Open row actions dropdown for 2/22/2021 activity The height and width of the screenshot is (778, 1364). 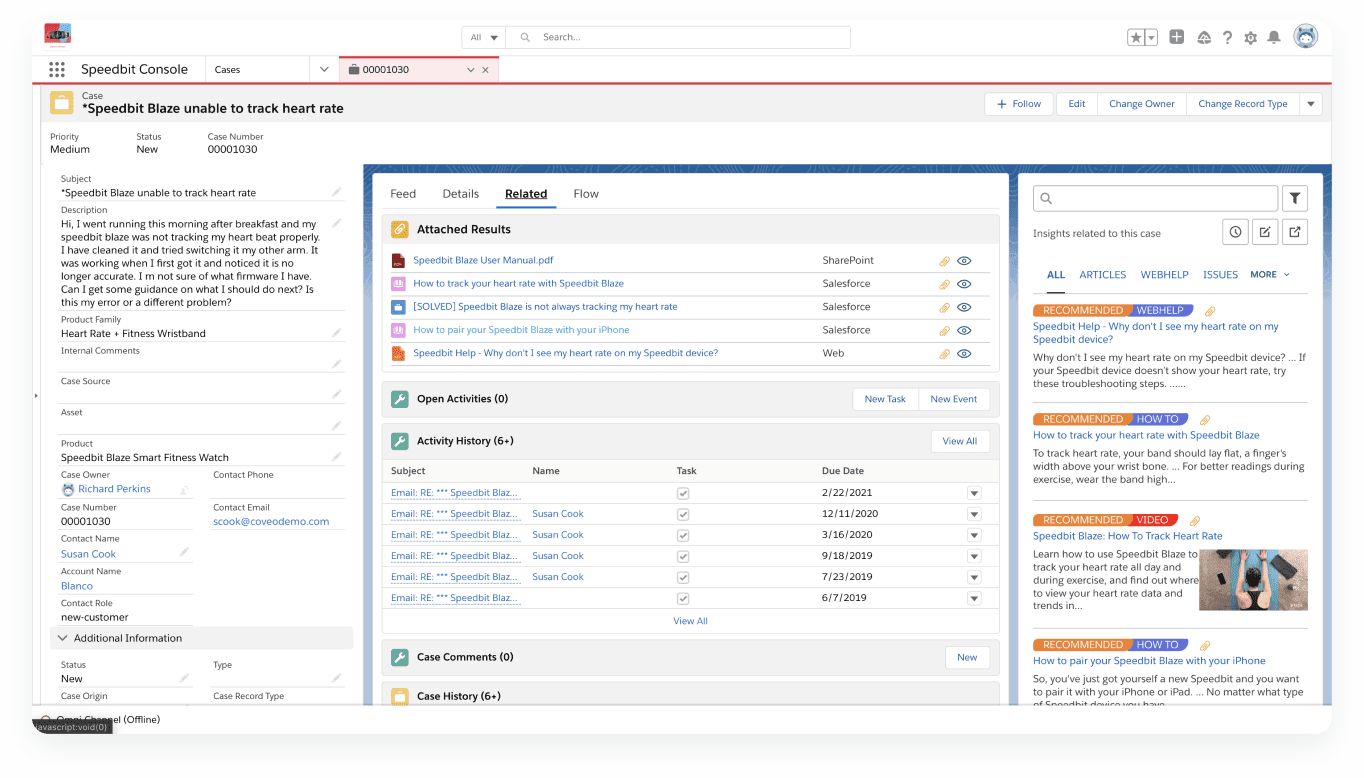pyautogui.click(x=974, y=493)
